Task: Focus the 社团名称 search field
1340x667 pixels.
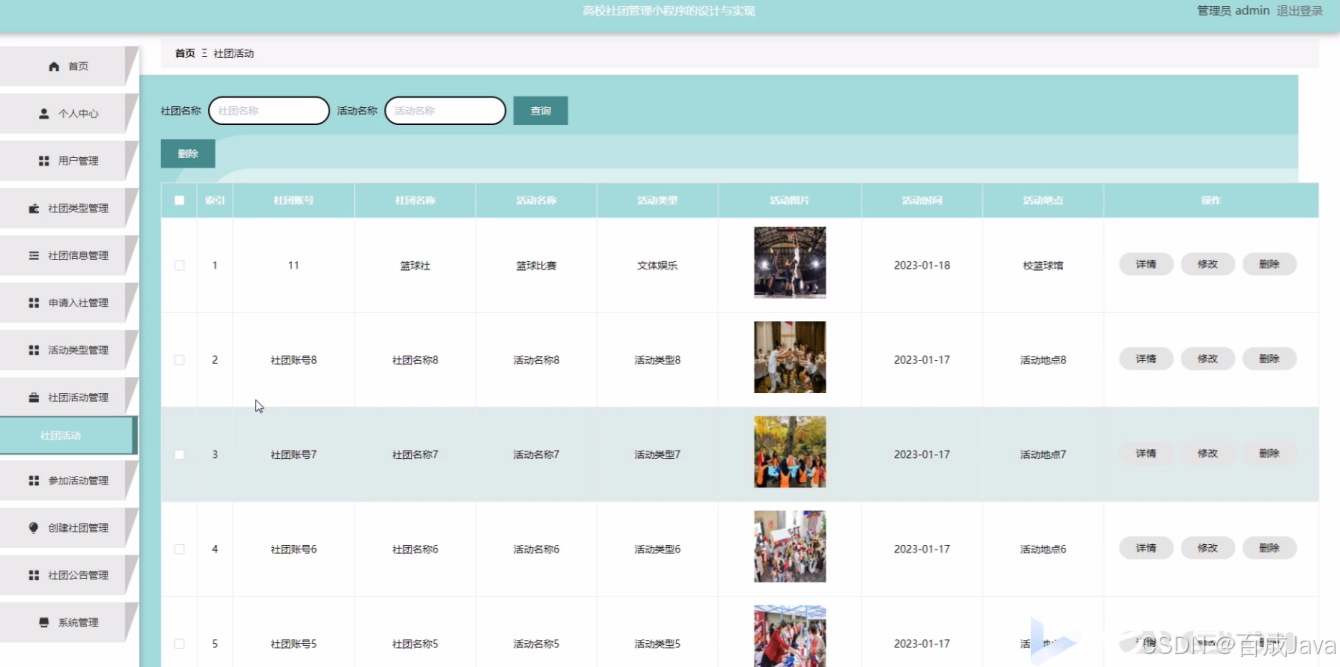Action: point(269,111)
